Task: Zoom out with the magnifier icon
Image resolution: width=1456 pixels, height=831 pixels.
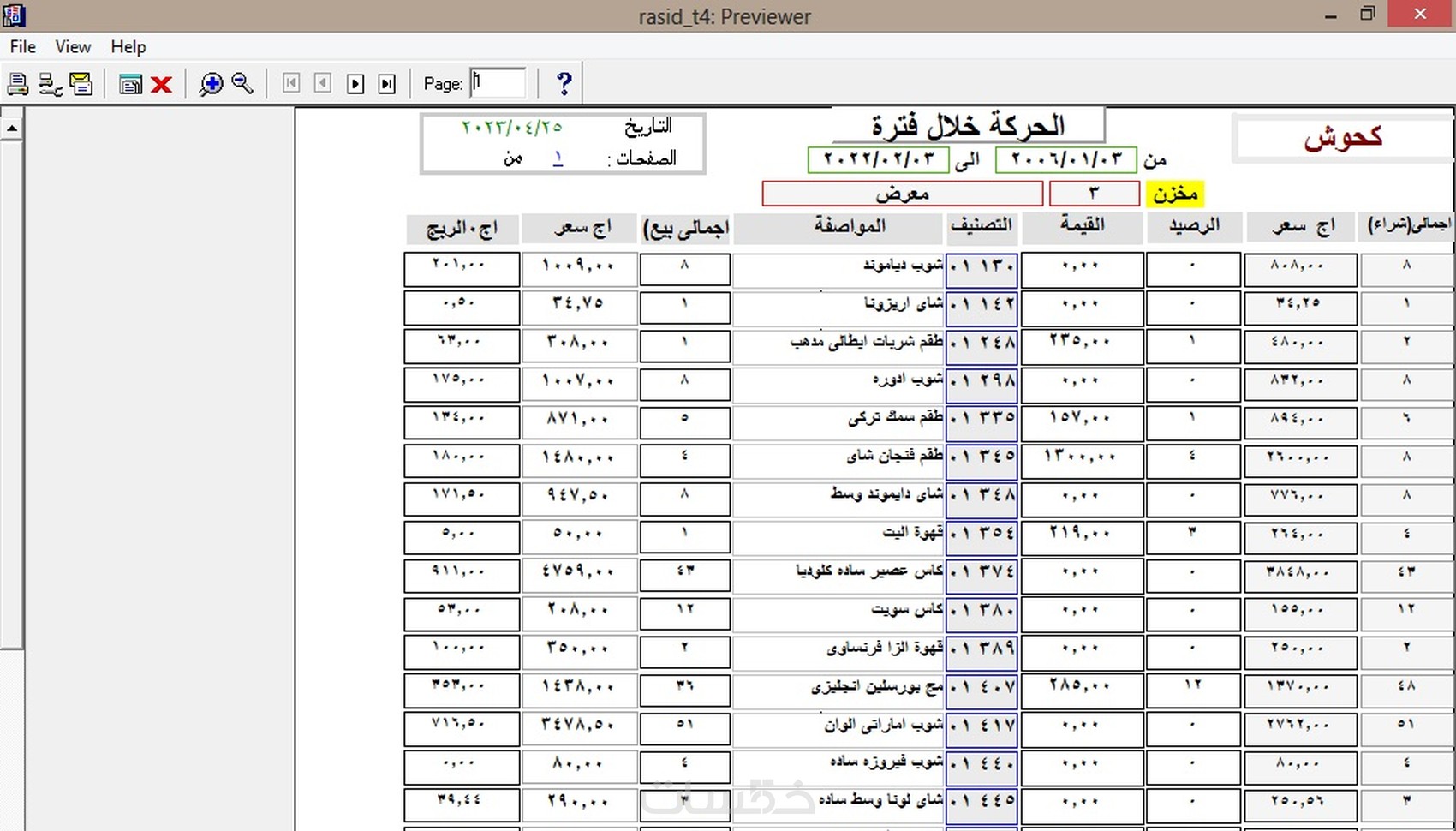Action: (x=242, y=83)
